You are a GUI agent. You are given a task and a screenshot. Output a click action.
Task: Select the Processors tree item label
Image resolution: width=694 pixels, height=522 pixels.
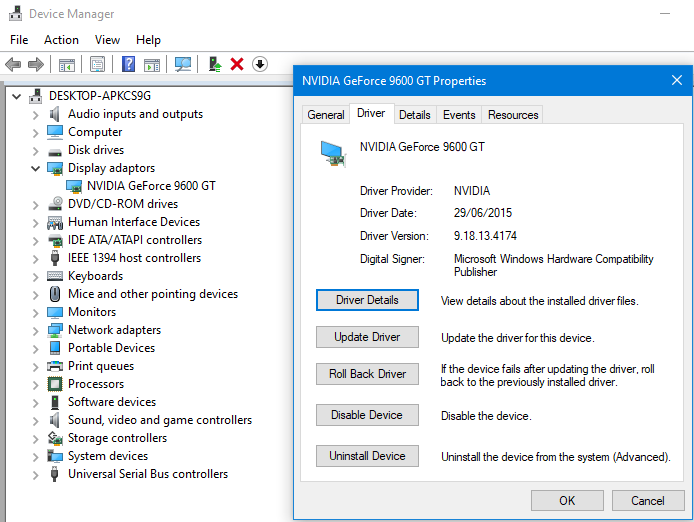point(96,384)
